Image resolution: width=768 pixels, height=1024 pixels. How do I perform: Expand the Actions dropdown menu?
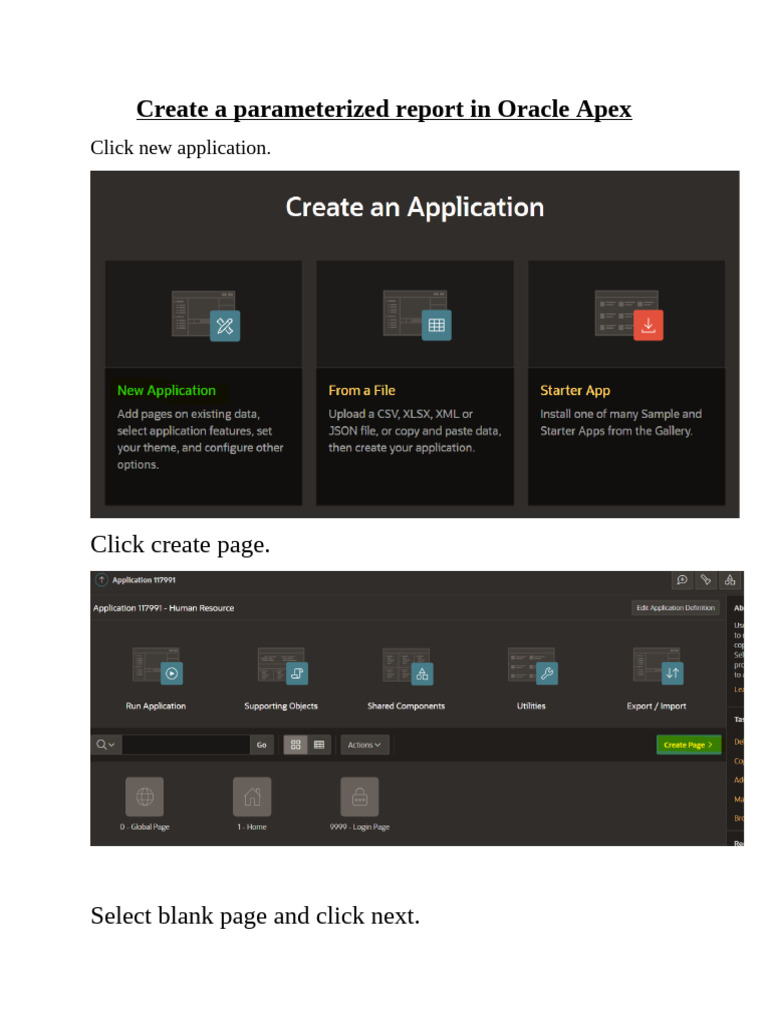click(364, 744)
